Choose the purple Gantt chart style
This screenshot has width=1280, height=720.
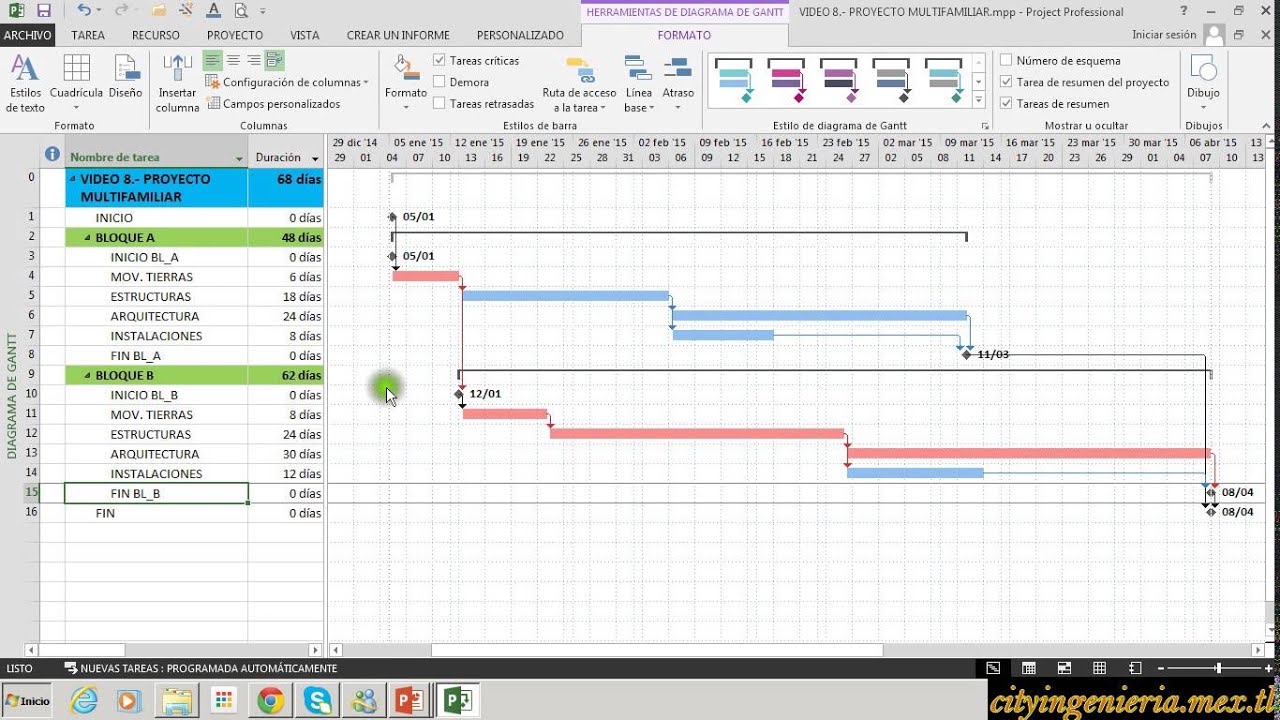[x=838, y=81]
